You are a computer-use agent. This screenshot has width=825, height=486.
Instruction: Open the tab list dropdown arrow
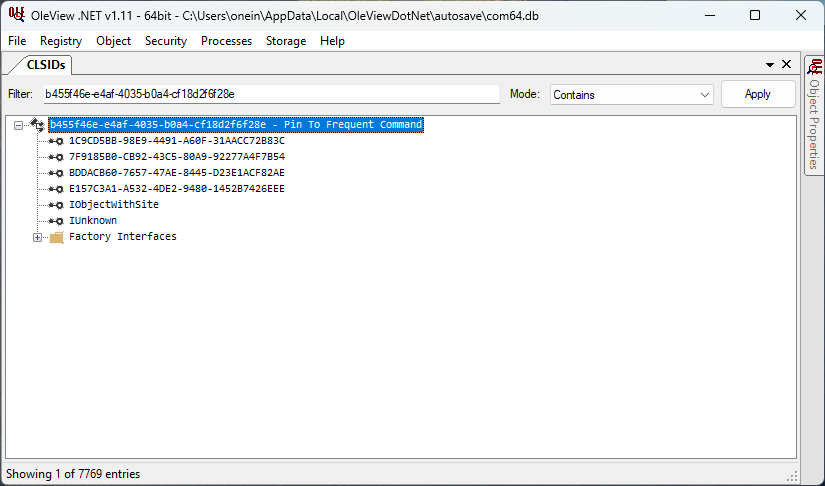click(770, 65)
